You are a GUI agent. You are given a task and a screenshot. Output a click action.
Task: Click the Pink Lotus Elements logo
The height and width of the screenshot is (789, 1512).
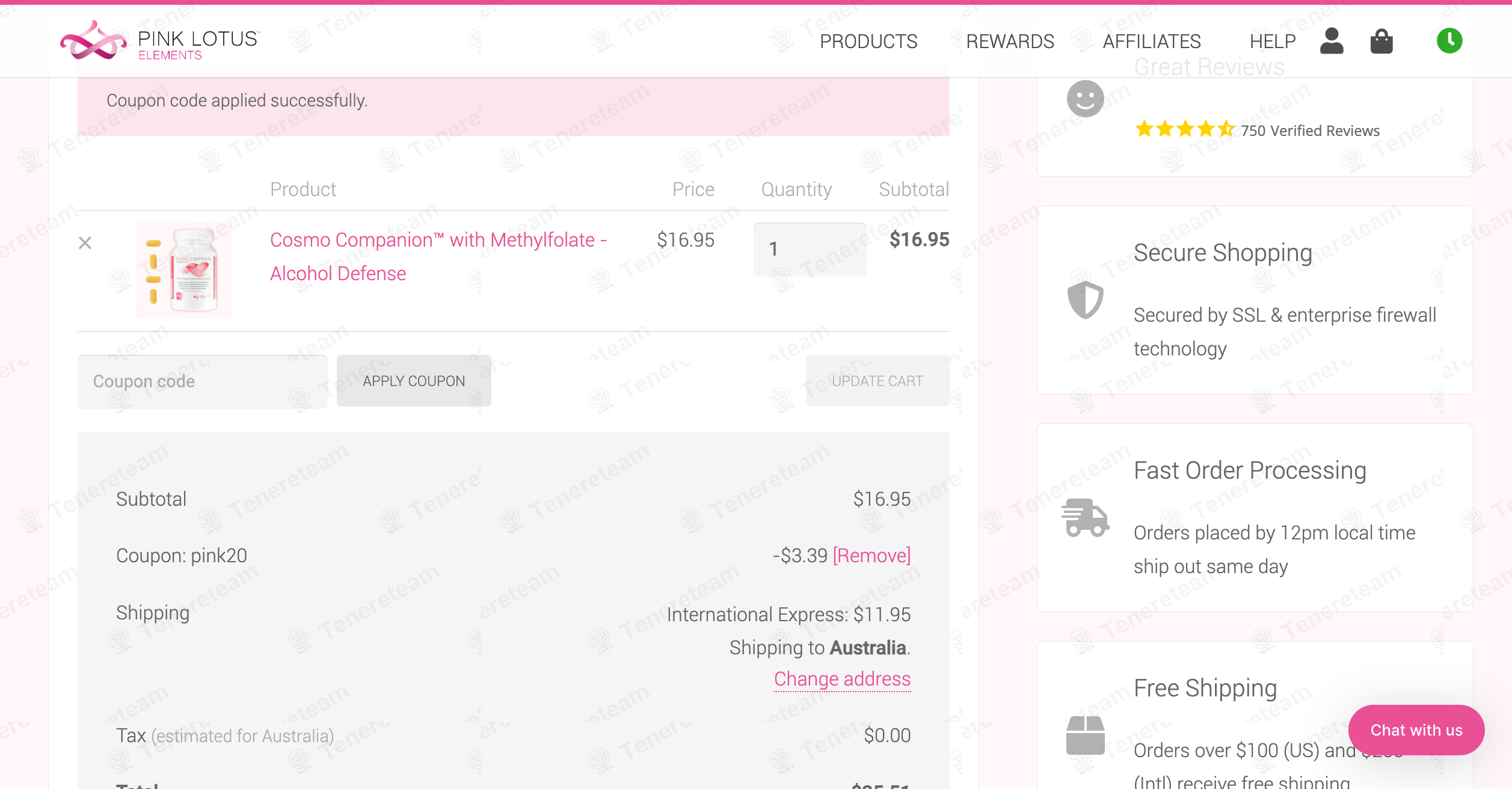click(x=160, y=41)
